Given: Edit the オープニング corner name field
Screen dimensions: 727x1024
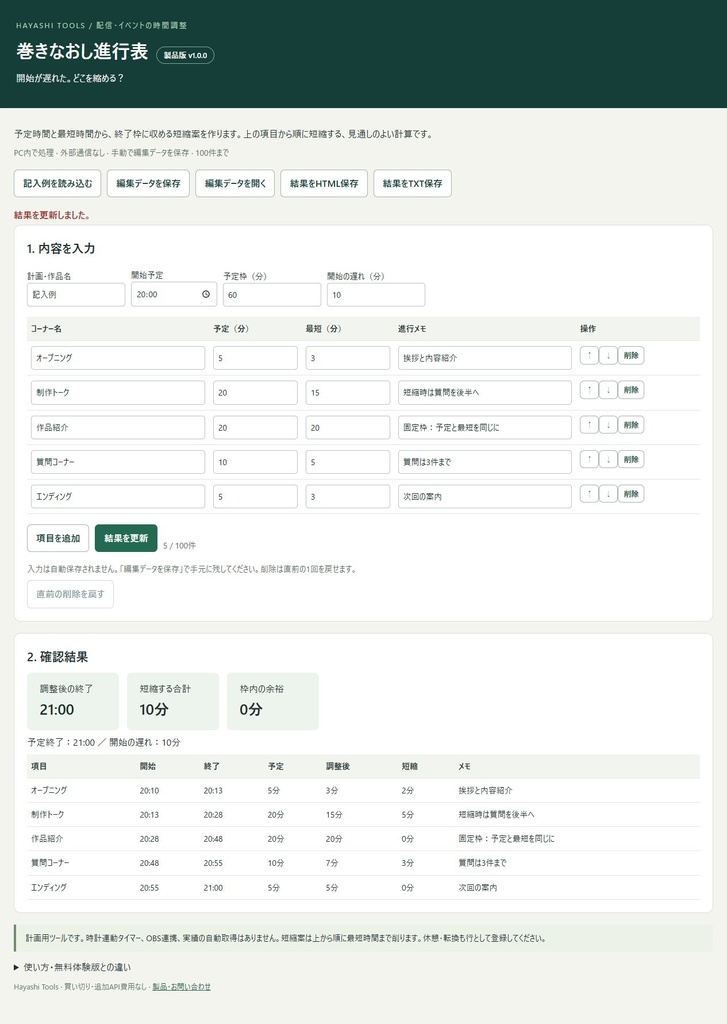Looking at the screenshot, I should 118,358.
